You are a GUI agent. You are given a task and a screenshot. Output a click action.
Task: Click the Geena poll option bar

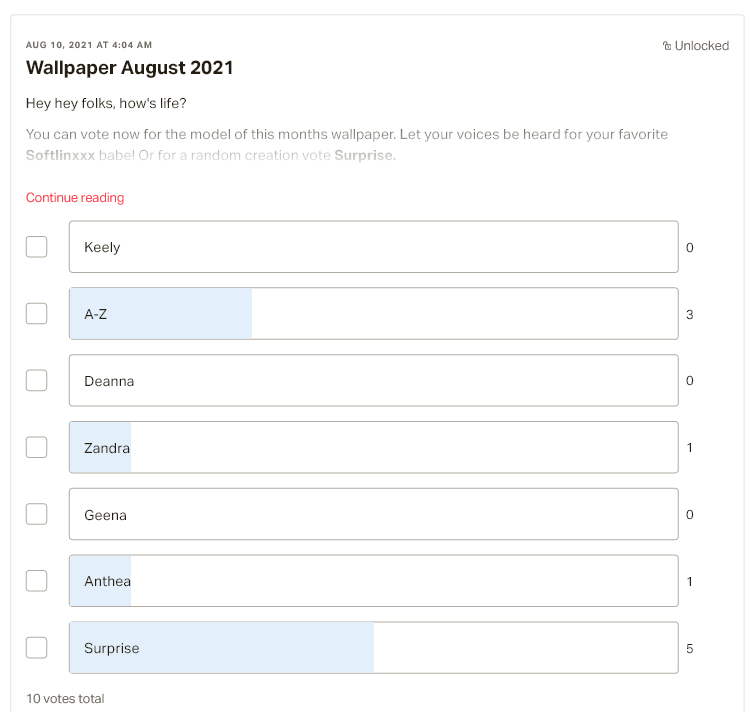pyautogui.click(x=374, y=514)
